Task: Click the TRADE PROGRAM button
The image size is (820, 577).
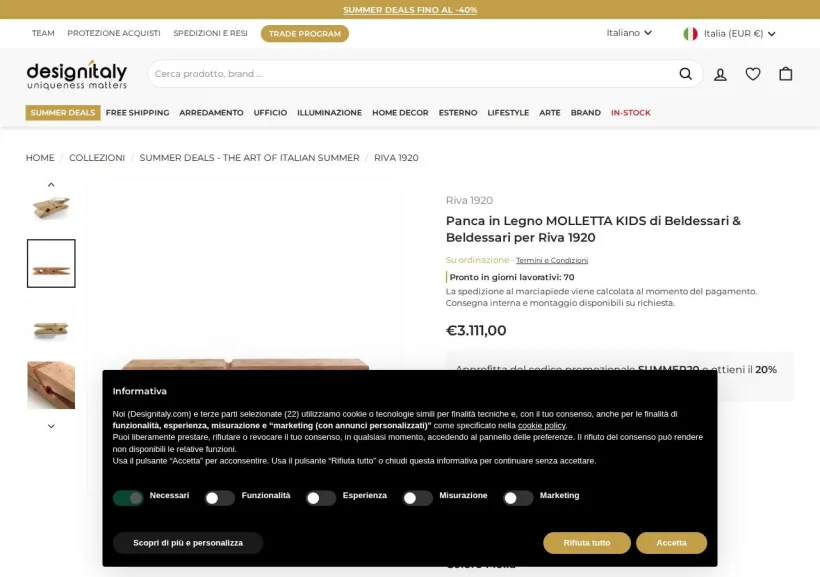Action: pyautogui.click(x=305, y=33)
